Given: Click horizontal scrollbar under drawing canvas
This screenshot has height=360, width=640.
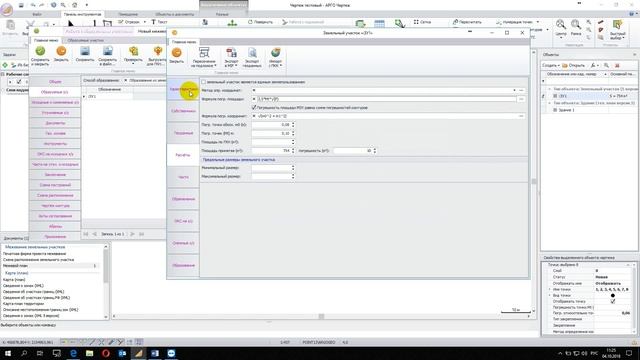Looking at the screenshot, I should (321, 316).
